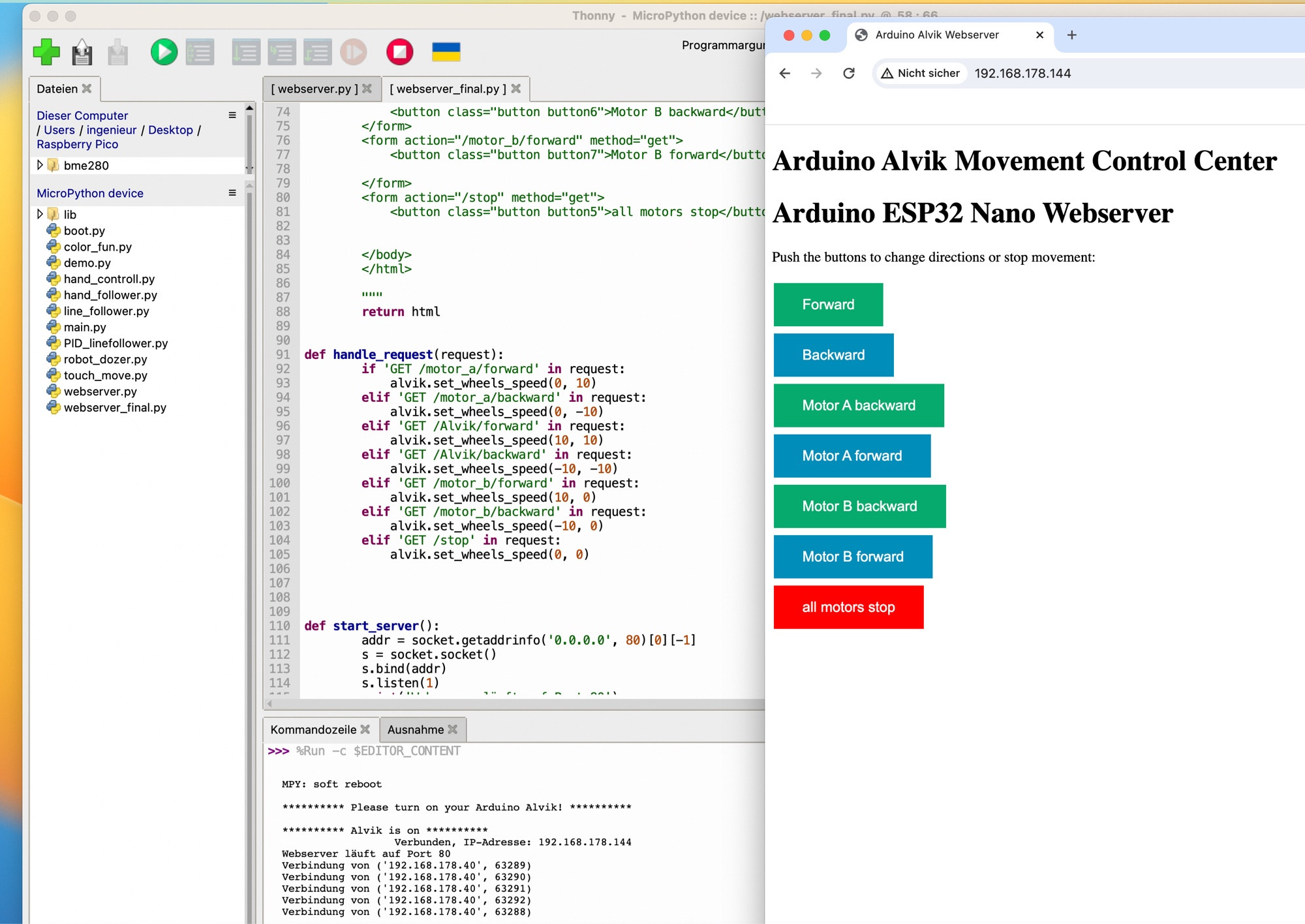Click the Dieser Computer link
The image size is (1305, 924).
pos(82,115)
